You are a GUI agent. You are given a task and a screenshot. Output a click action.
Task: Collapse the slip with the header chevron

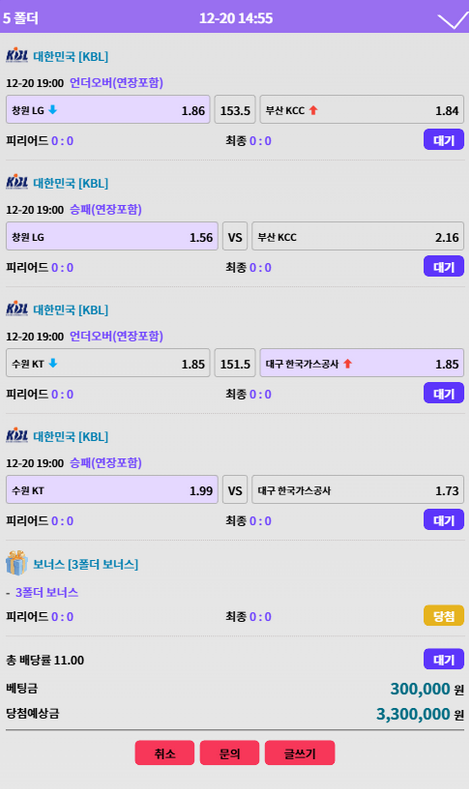coord(453,21)
